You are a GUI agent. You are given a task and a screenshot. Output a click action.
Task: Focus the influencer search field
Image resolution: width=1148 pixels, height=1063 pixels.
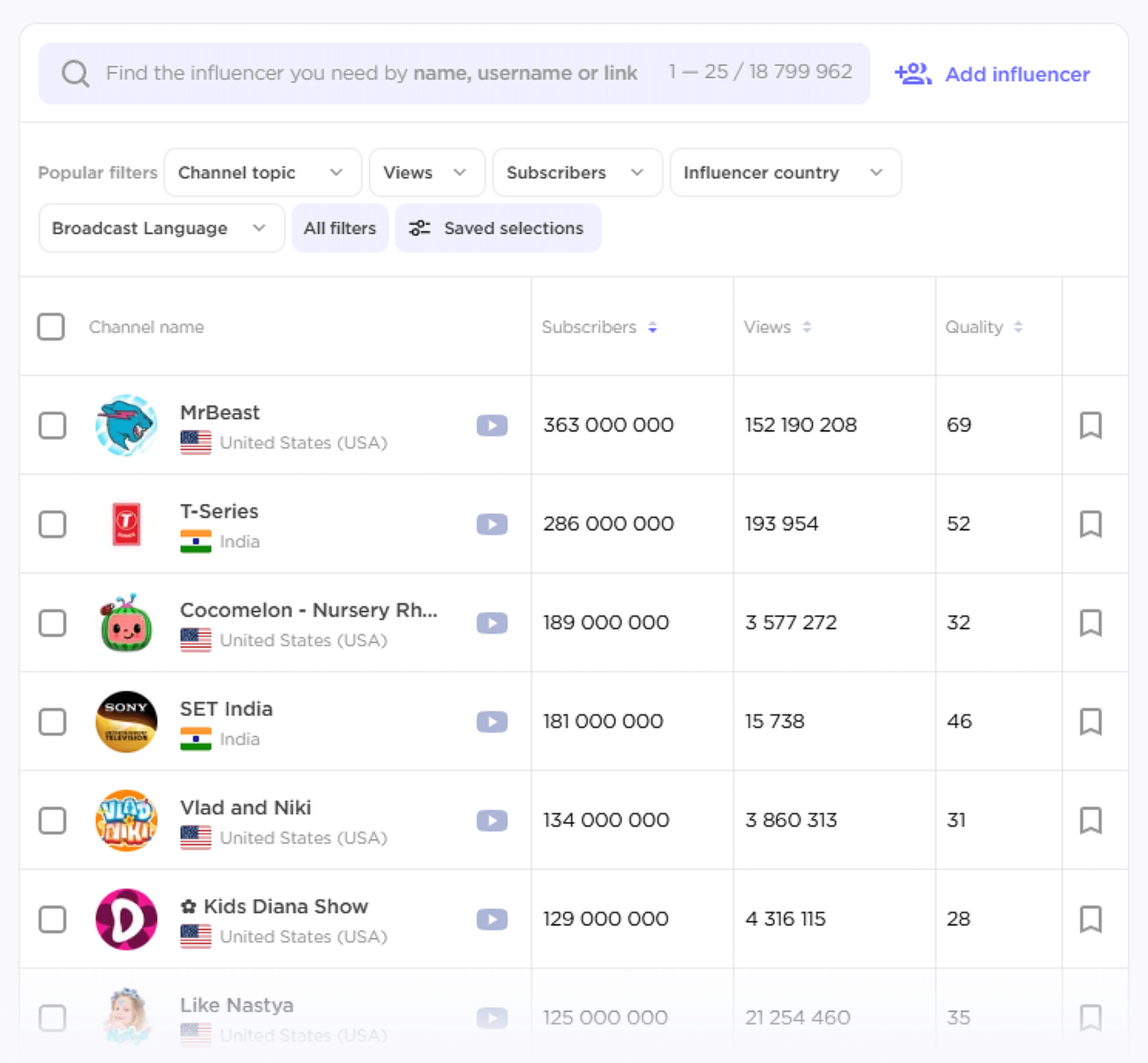[x=454, y=73]
